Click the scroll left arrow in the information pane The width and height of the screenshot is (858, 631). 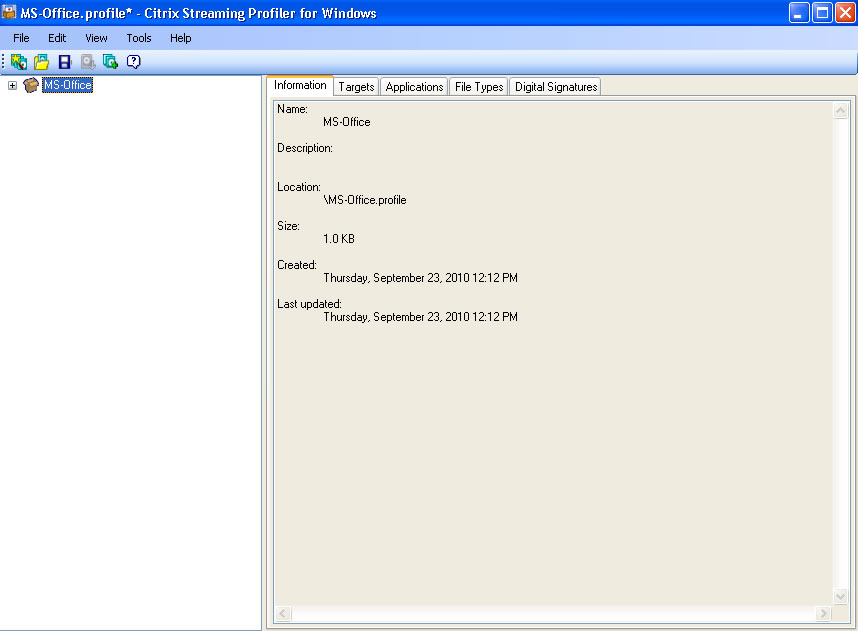pyautogui.click(x=282, y=613)
